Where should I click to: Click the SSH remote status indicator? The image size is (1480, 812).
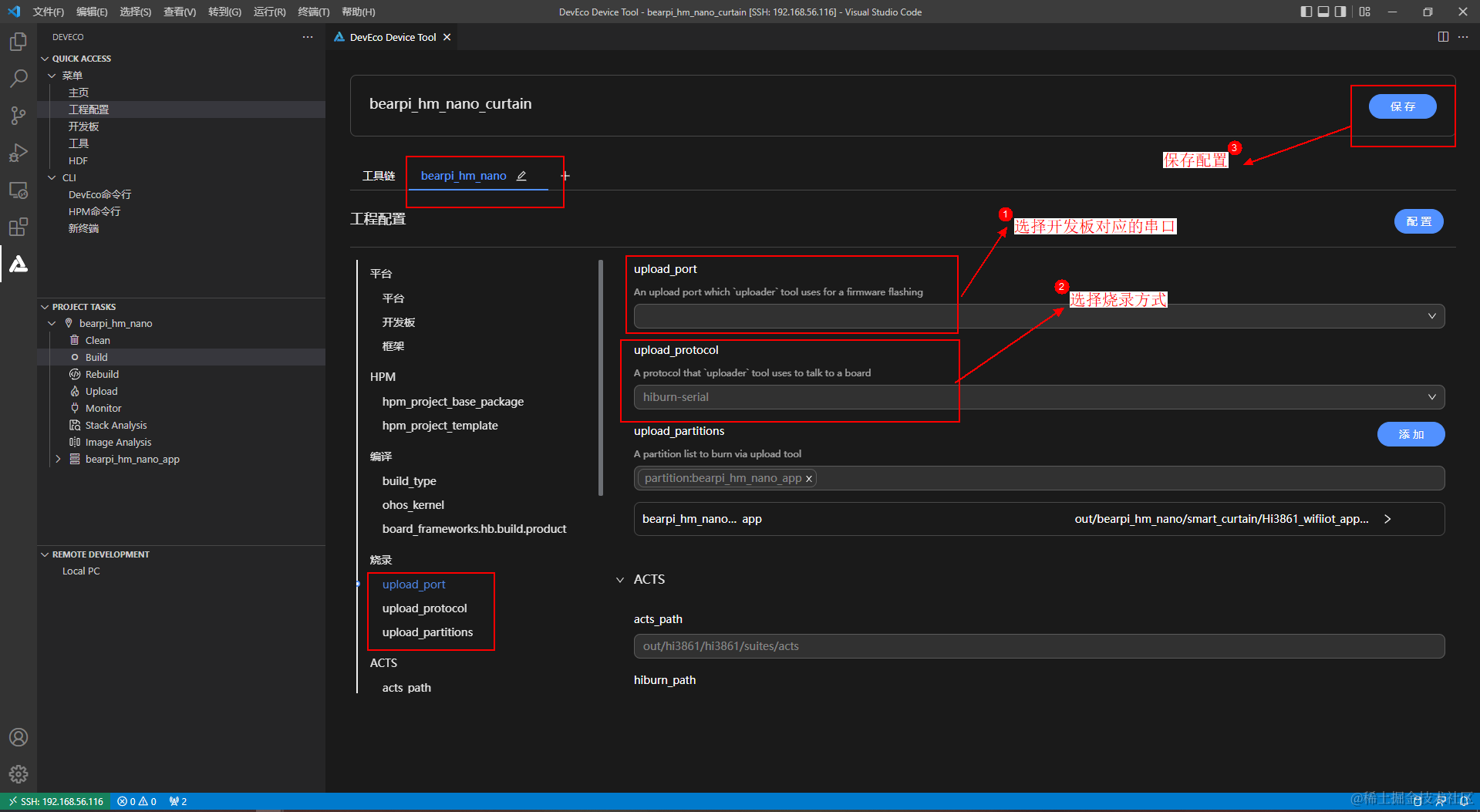[56, 802]
